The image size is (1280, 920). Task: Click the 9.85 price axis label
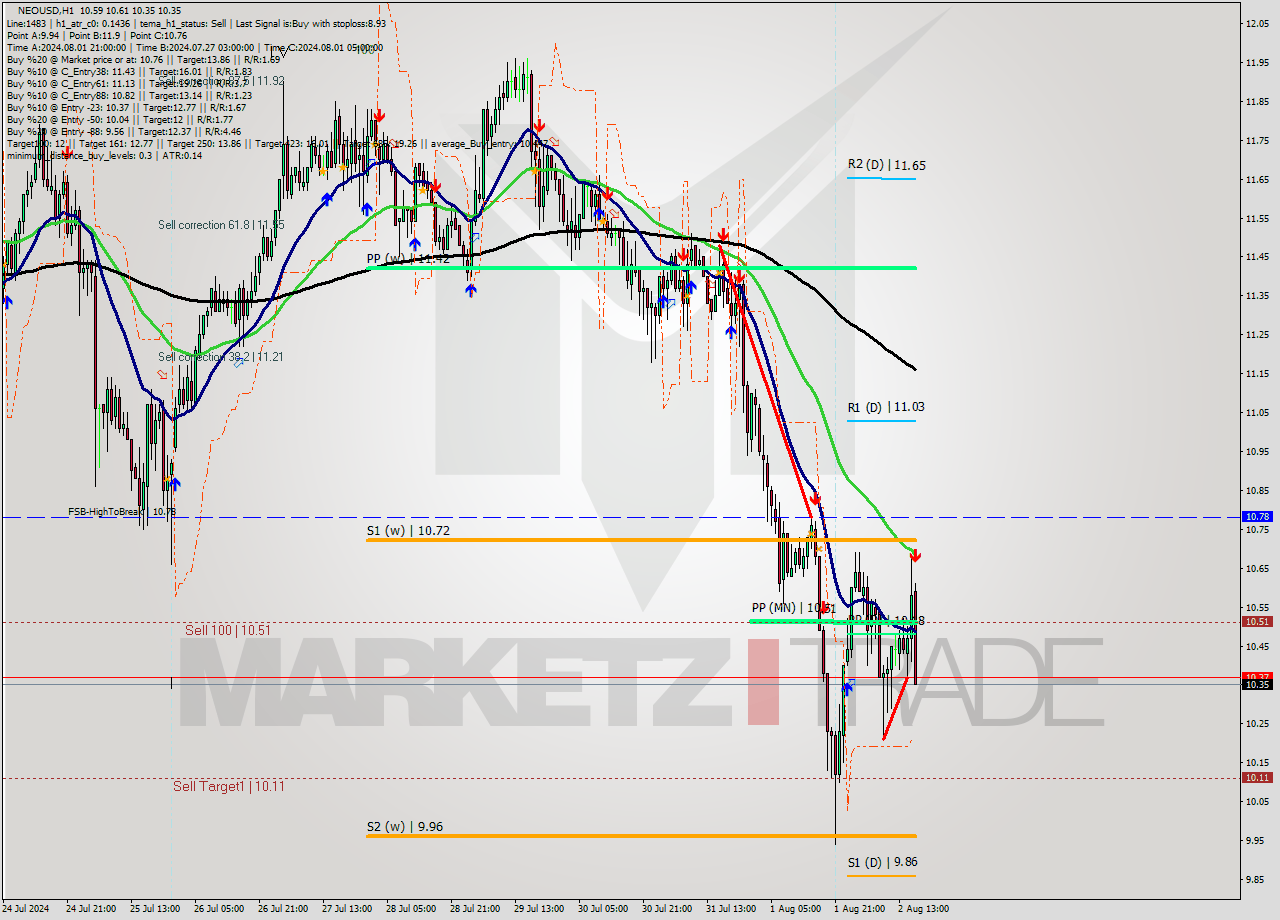pyautogui.click(x=1257, y=879)
